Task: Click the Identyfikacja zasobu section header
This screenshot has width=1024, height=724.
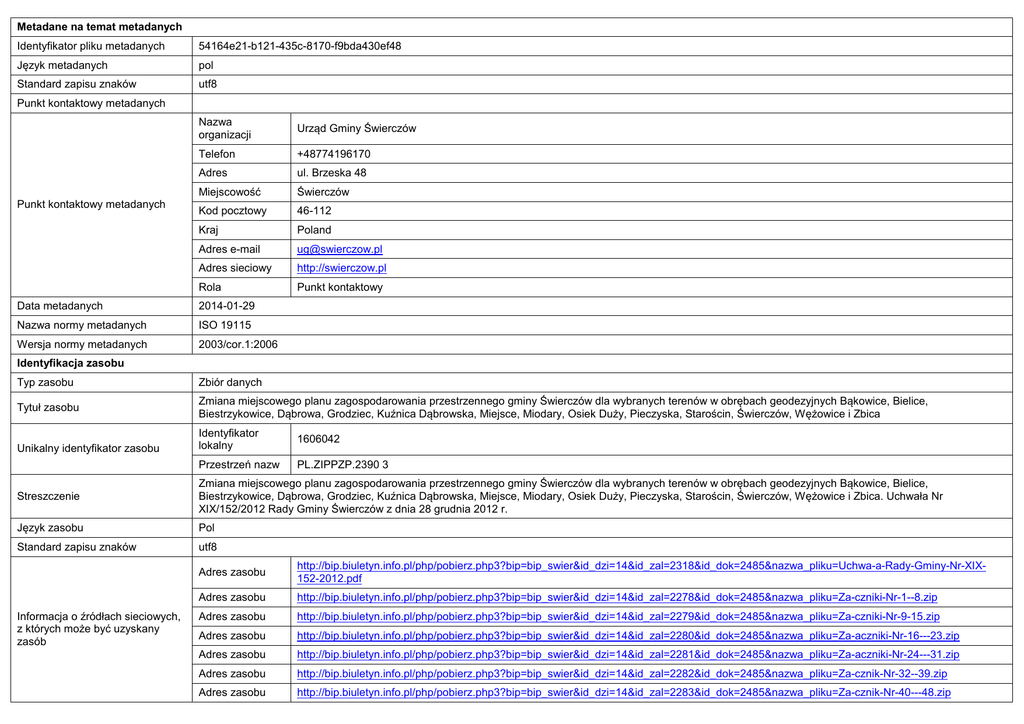Action: point(70,363)
